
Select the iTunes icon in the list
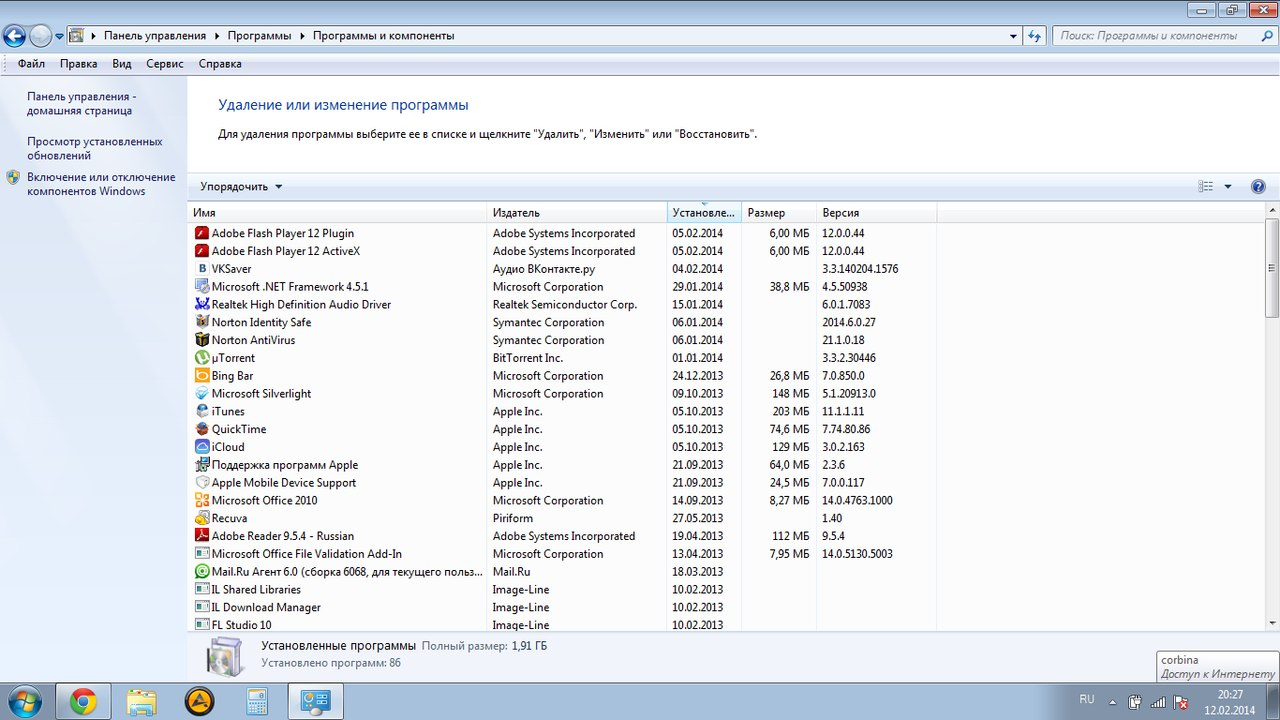[x=202, y=411]
